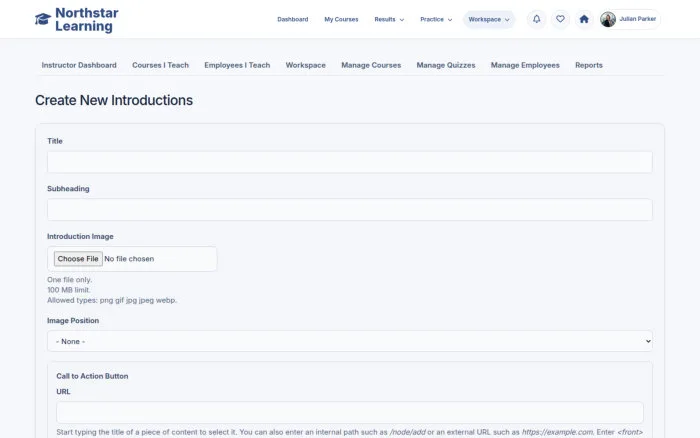Click 'Allowed types: png gif jpg jpeg webp.' text
Image resolution: width=700 pixels, height=438 pixels.
(x=112, y=300)
